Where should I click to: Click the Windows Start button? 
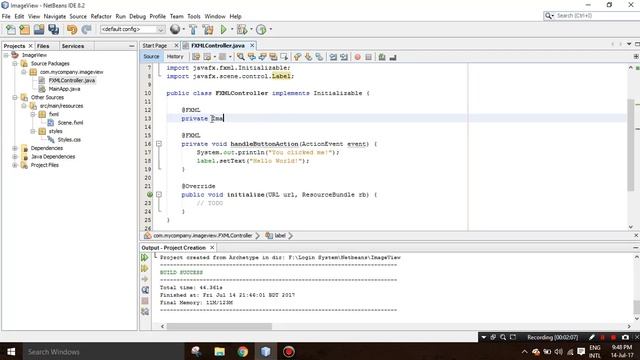[x=11, y=352]
